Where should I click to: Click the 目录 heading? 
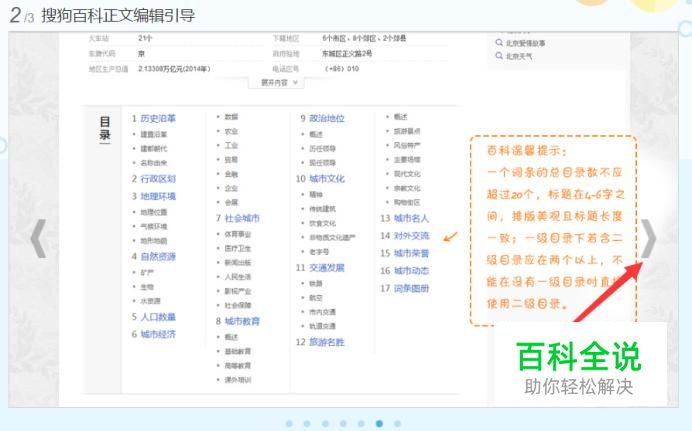105,128
